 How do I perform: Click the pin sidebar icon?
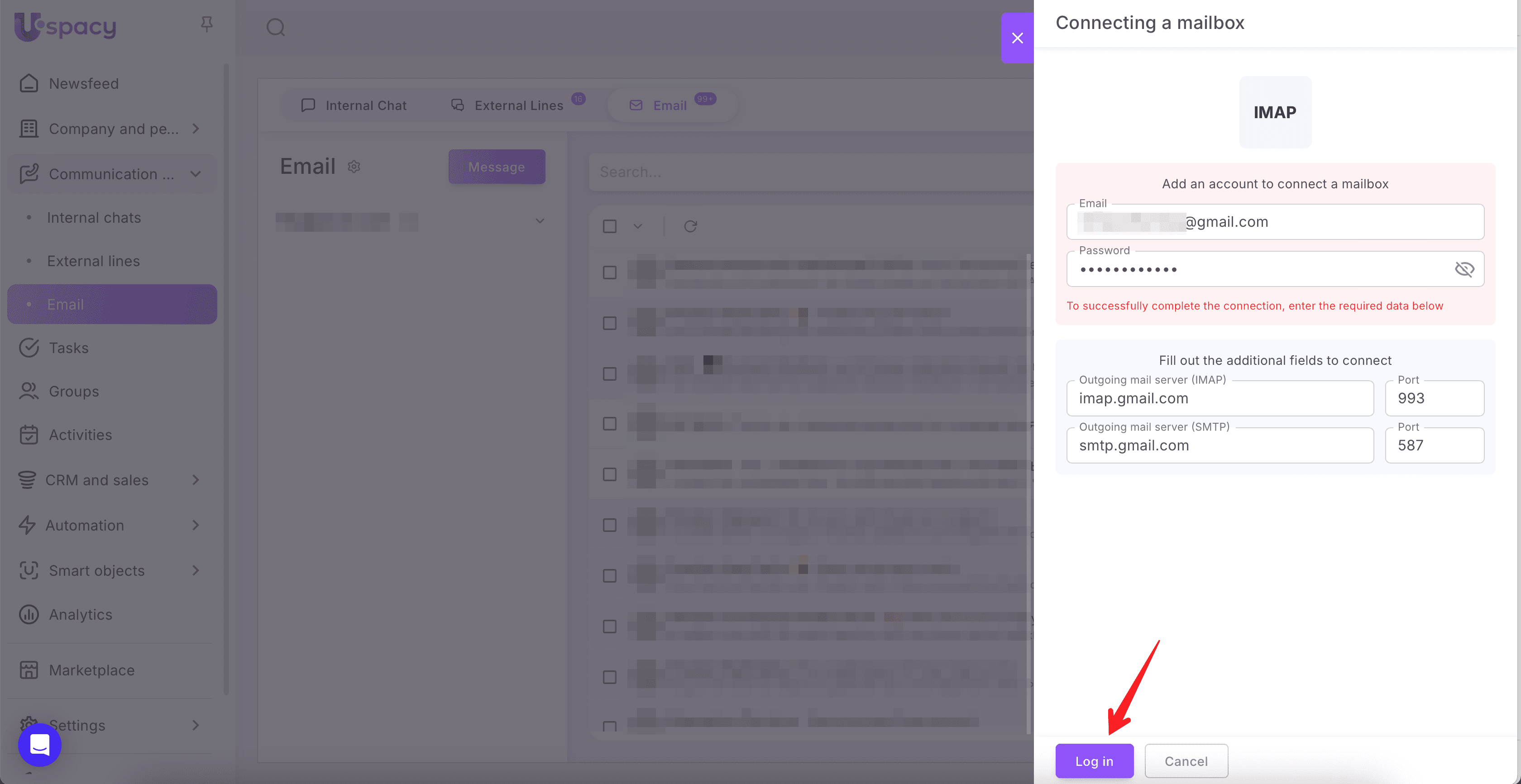tap(206, 24)
